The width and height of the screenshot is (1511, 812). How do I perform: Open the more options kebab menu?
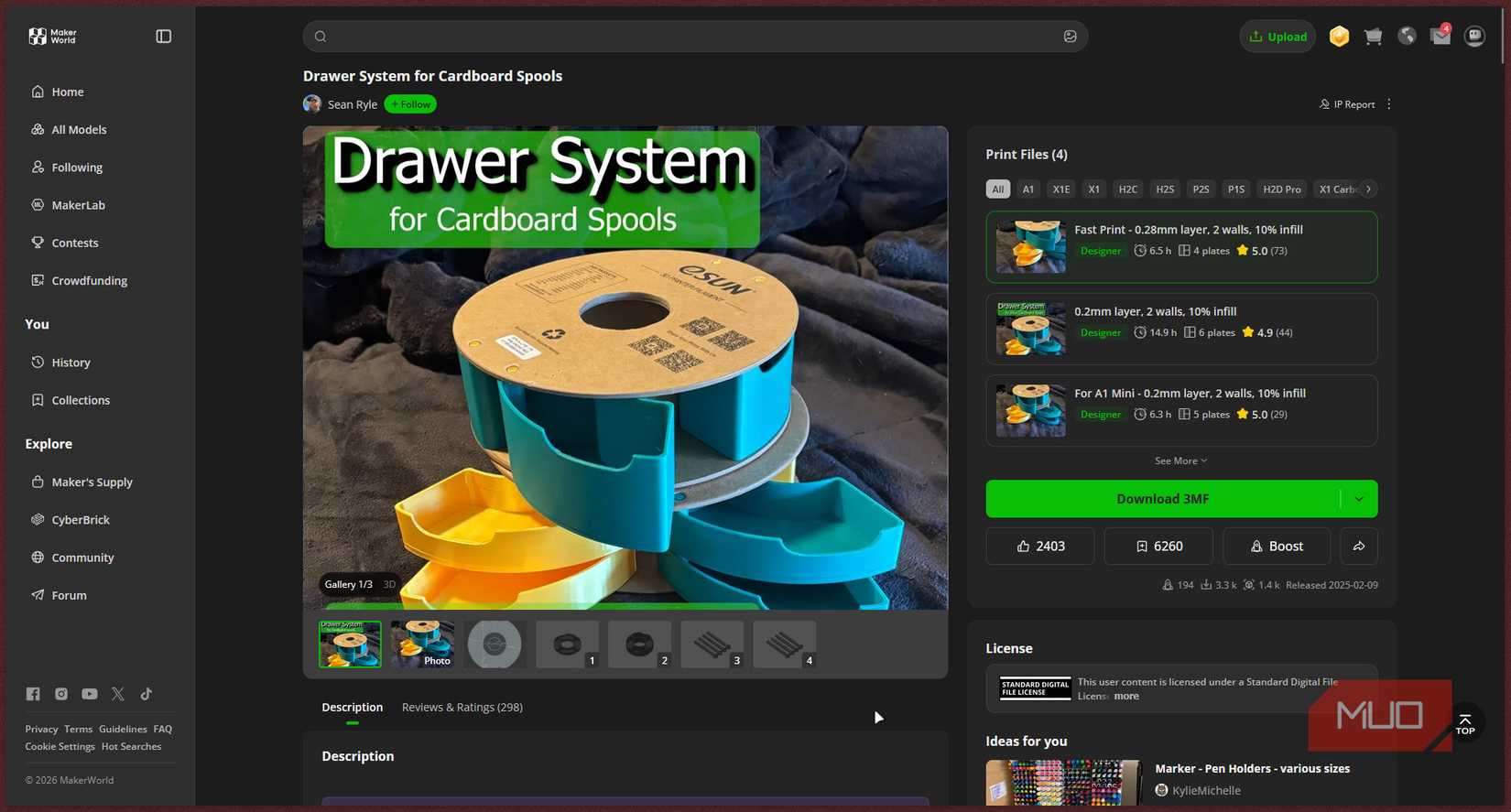[1389, 104]
